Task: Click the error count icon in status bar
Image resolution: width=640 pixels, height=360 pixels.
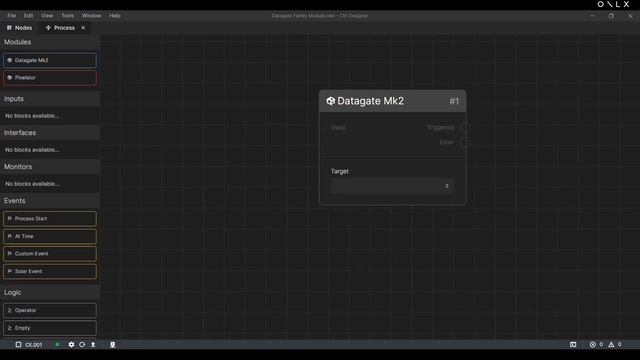Action: point(593,344)
